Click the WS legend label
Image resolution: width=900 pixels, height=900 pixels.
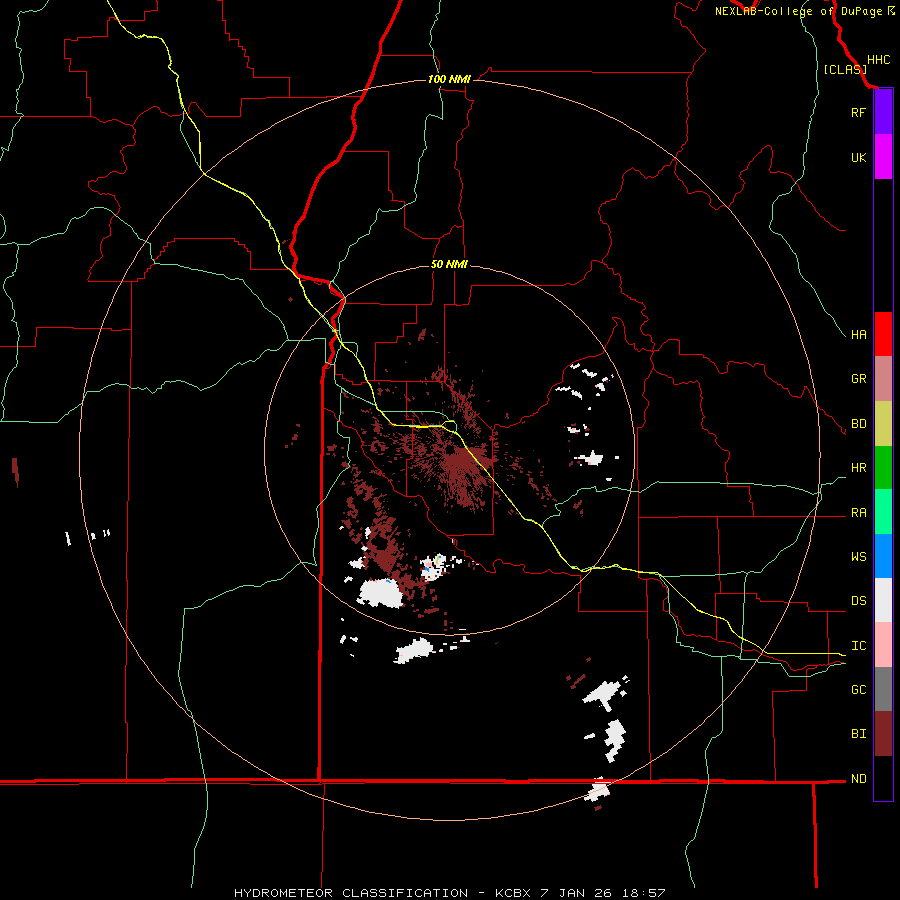pos(858,556)
